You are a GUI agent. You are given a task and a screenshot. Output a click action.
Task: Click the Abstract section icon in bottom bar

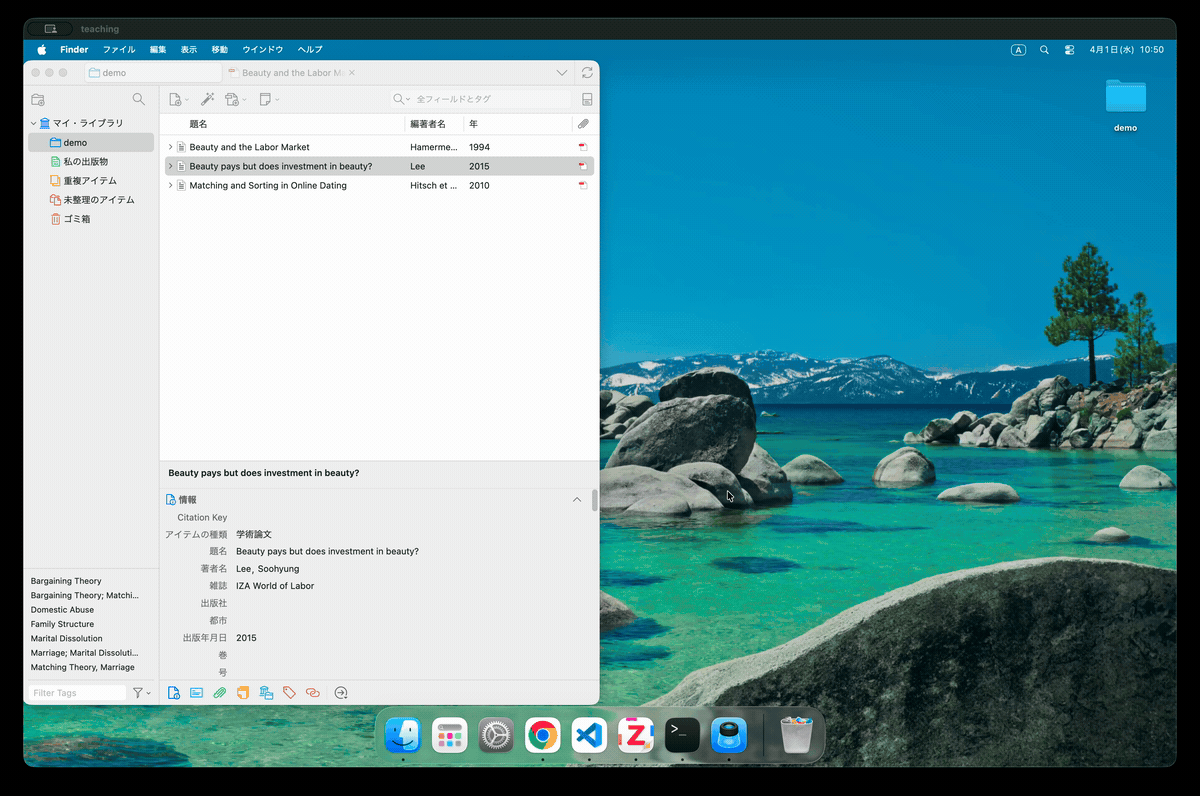tap(196, 692)
